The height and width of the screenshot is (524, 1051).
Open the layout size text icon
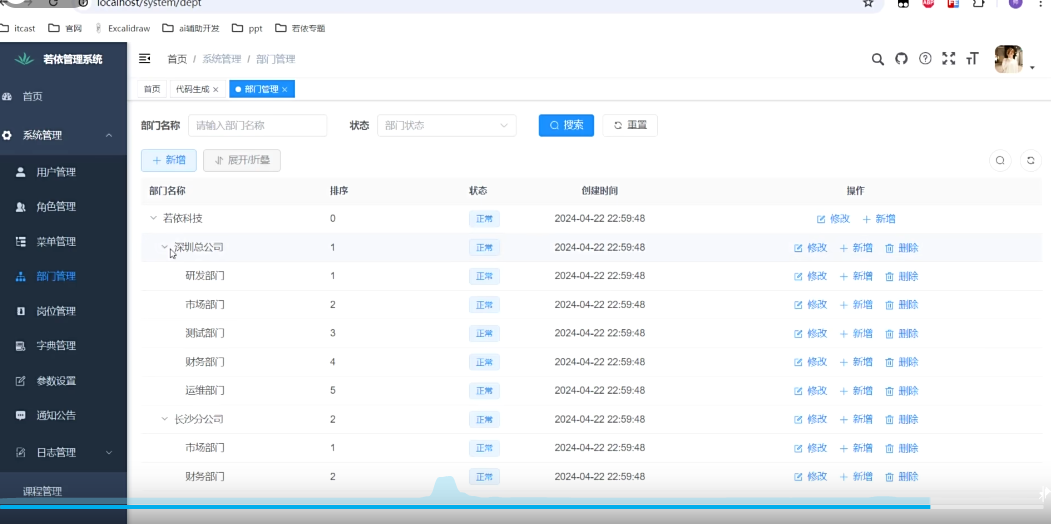[x=972, y=59]
